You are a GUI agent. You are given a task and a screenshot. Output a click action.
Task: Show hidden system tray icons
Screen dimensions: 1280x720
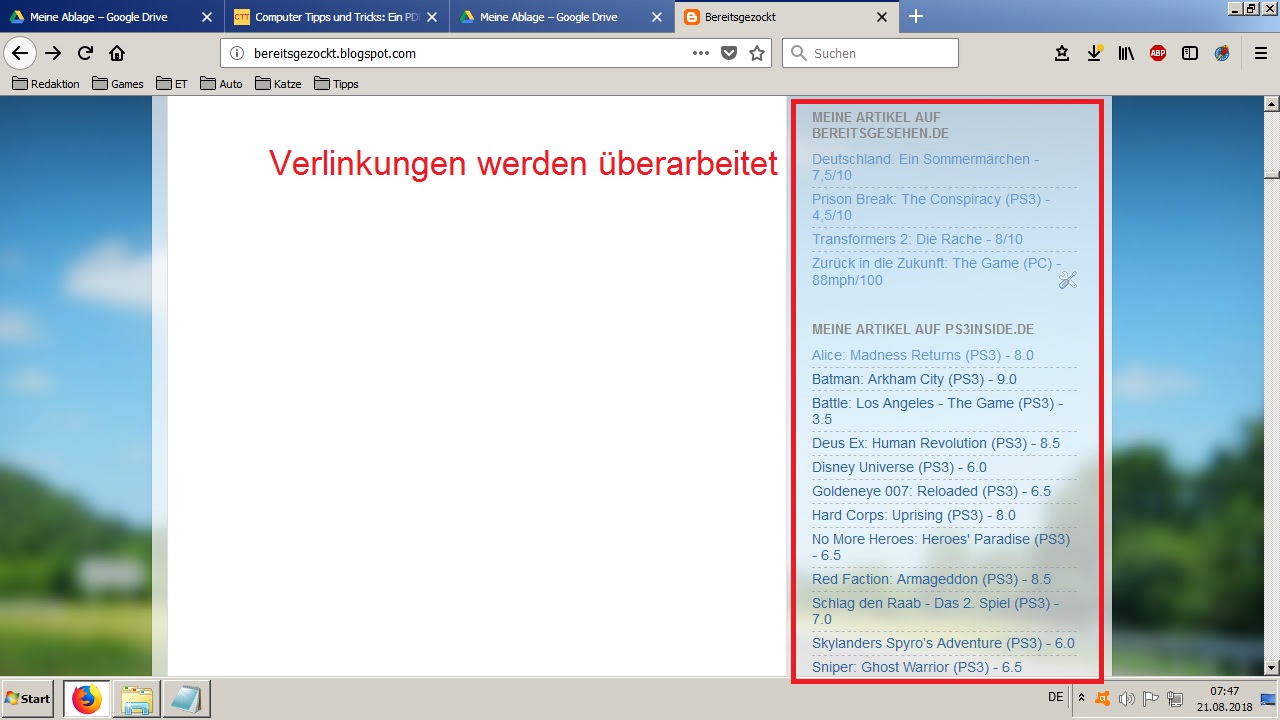click(x=1081, y=698)
